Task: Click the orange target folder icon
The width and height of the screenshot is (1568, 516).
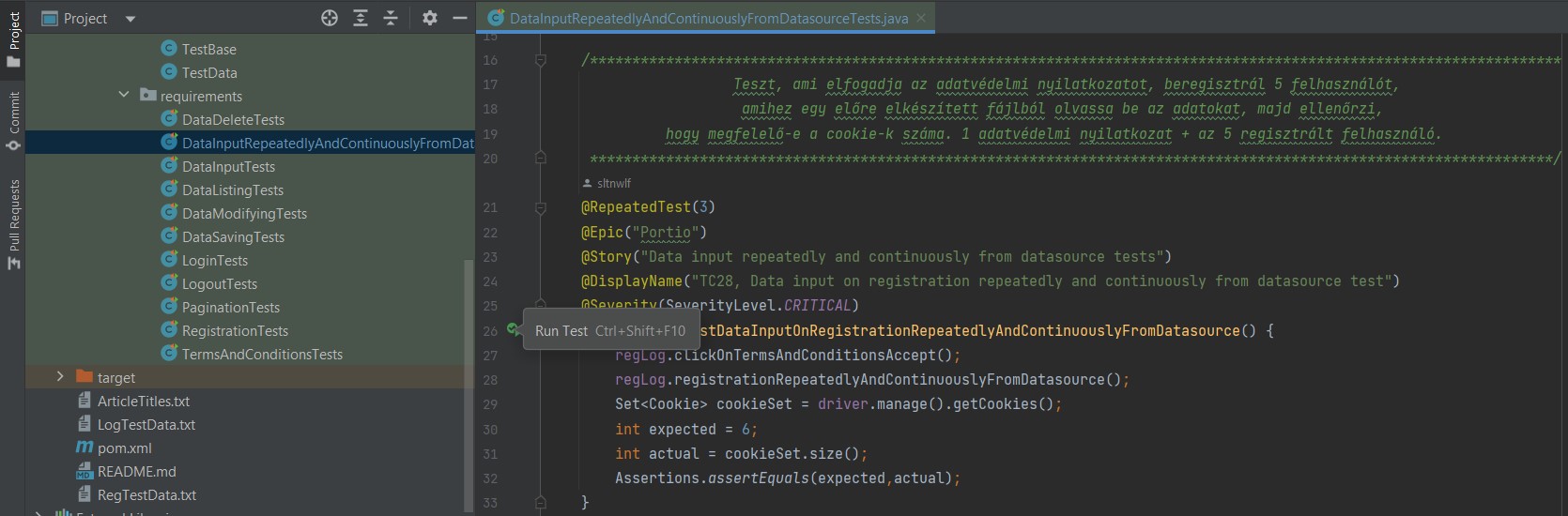Action: click(85, 376)
